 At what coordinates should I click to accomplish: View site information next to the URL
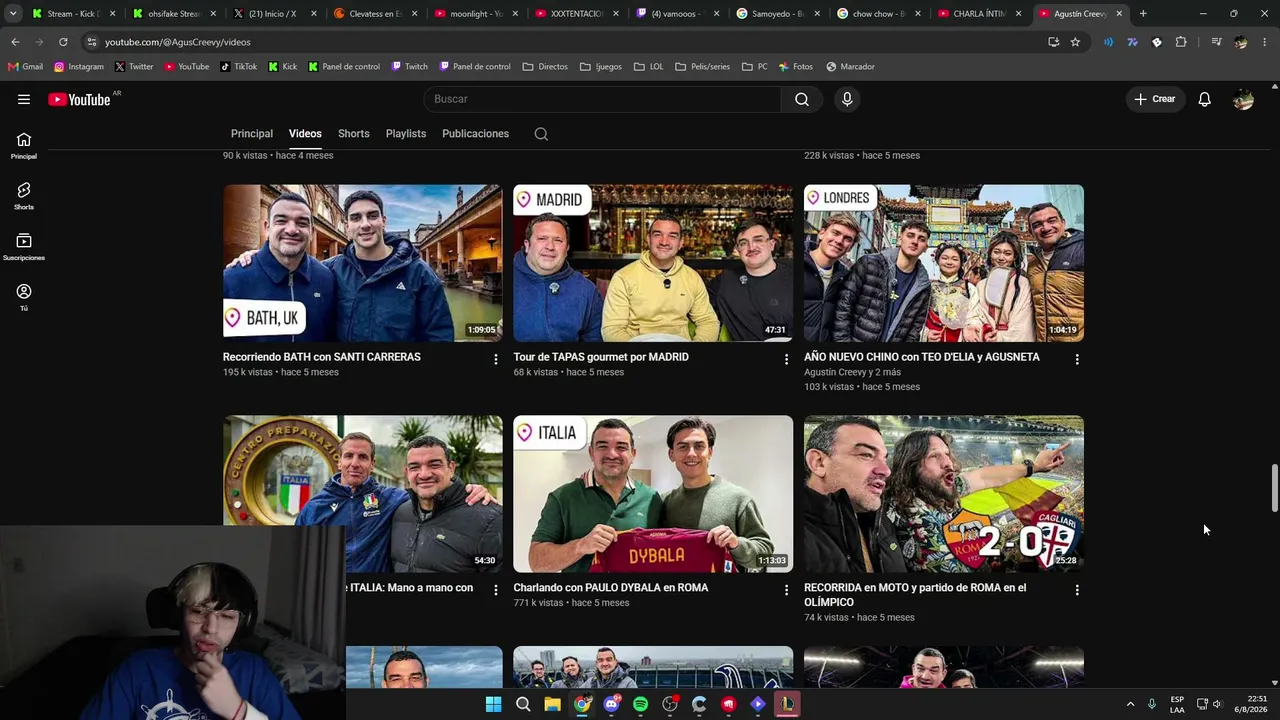(x=91, y=42)
